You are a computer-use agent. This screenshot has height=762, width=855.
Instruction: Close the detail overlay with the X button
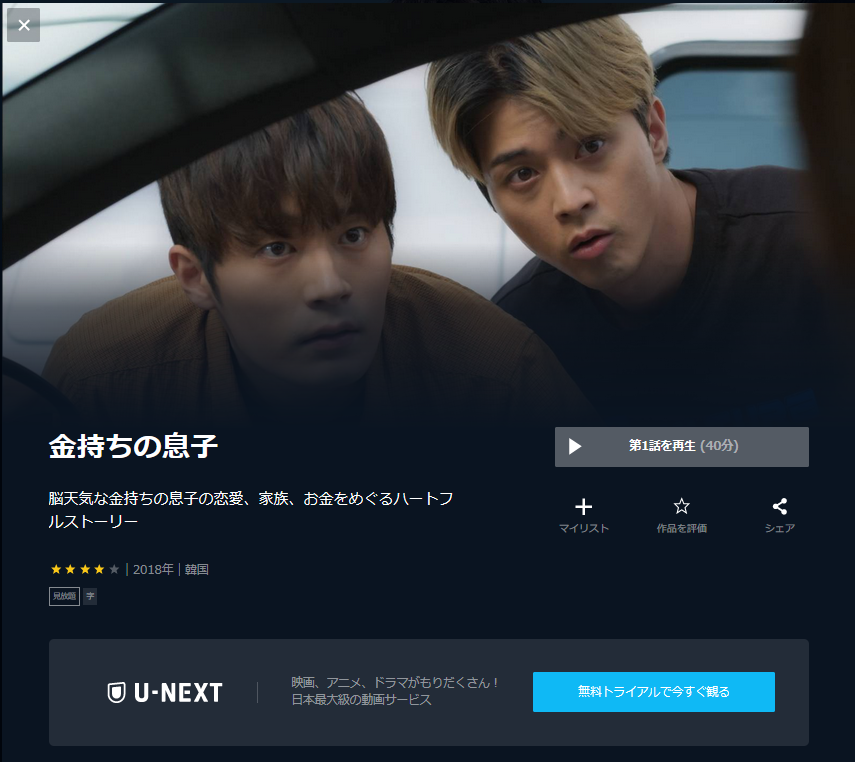coord(23,25)
